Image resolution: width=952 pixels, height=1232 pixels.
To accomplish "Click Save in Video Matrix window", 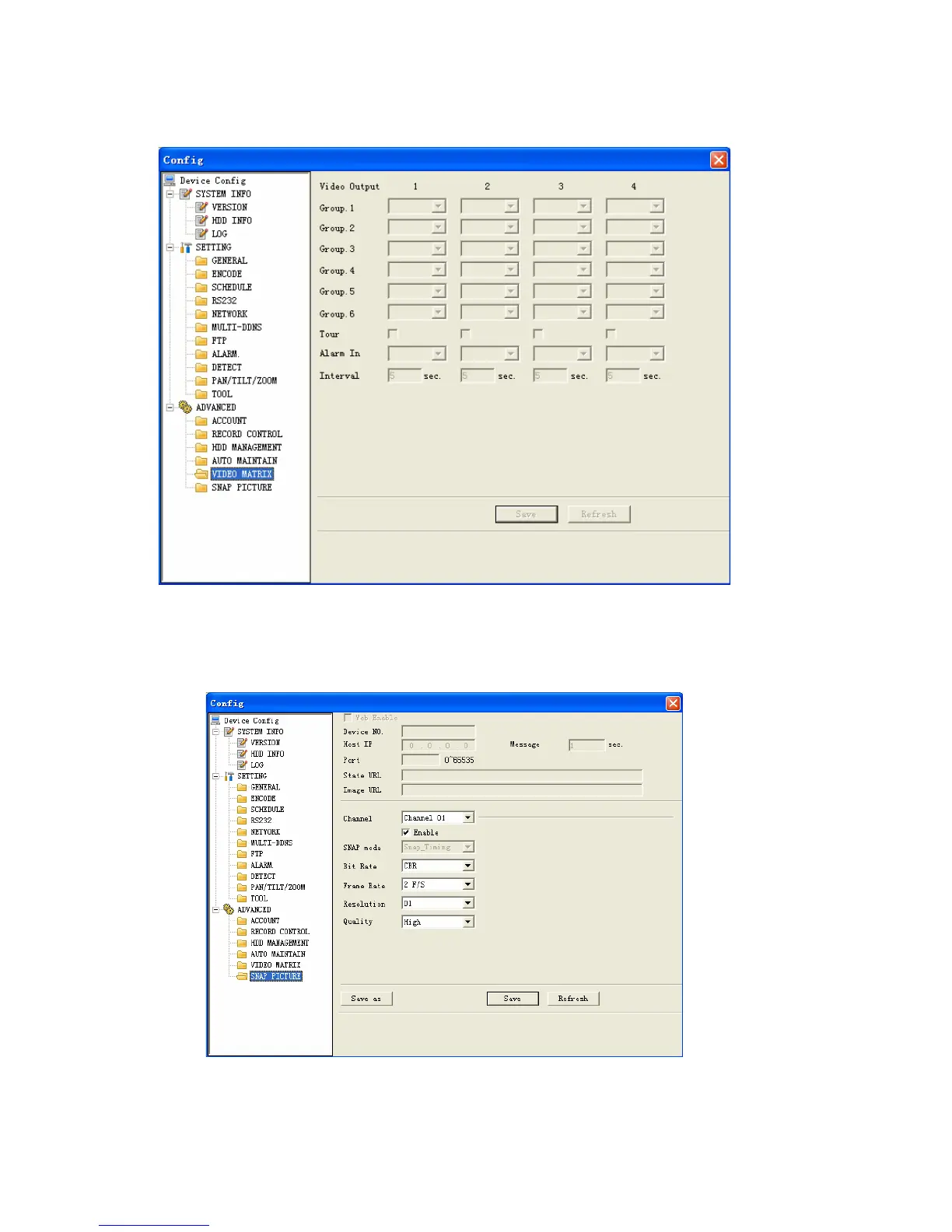I will click(527, 514).
